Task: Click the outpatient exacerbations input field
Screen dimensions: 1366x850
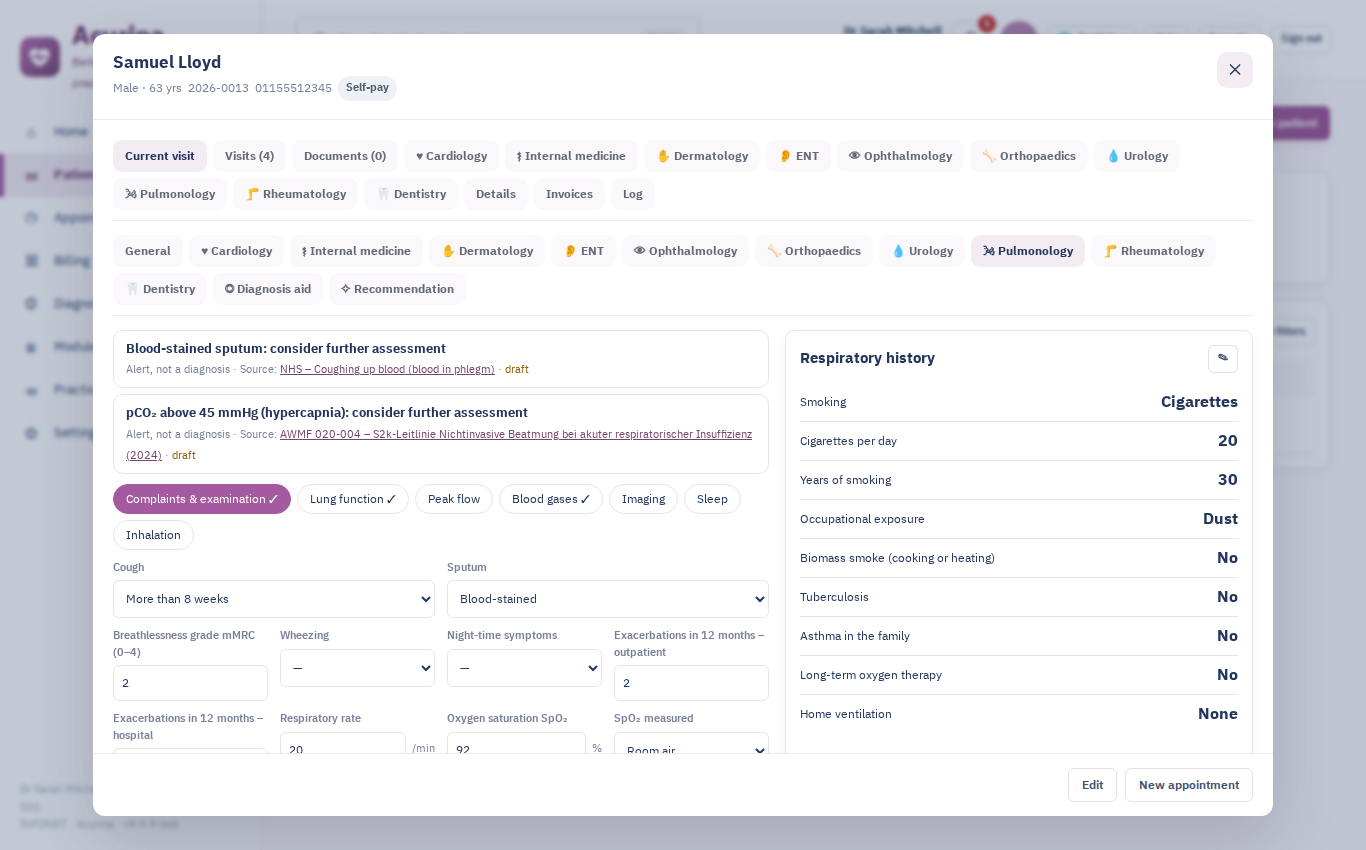Action: [691, 683]
